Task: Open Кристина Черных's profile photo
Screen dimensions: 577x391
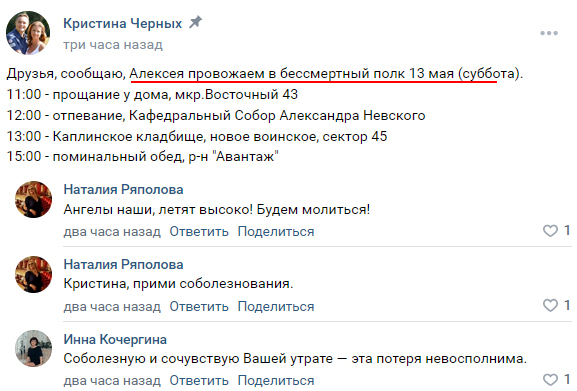Action: pos(28,33)
